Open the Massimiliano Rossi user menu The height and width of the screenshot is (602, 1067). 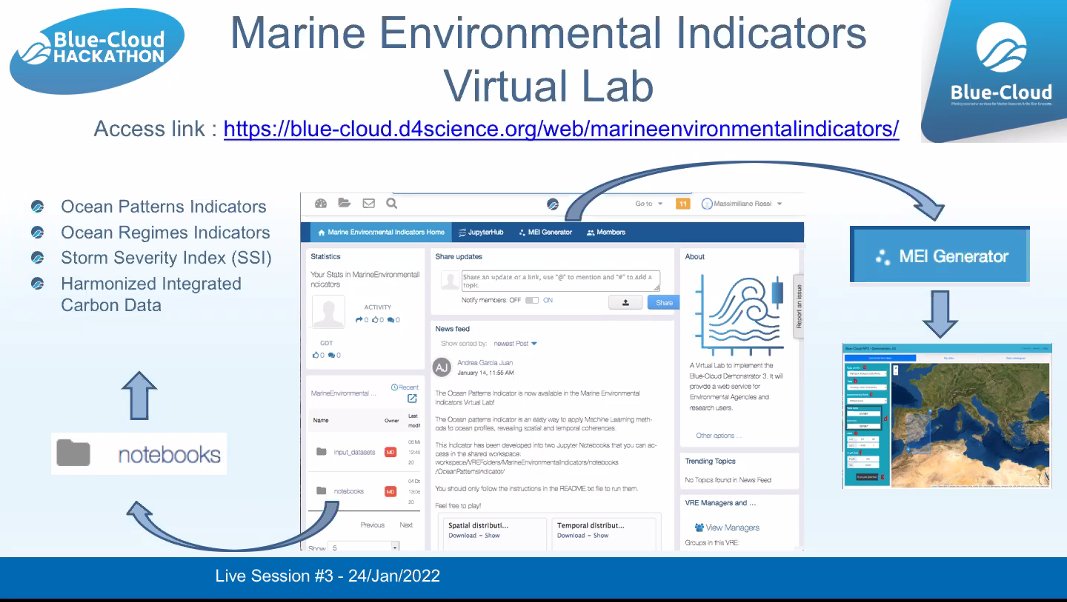(x=742, y=203)
